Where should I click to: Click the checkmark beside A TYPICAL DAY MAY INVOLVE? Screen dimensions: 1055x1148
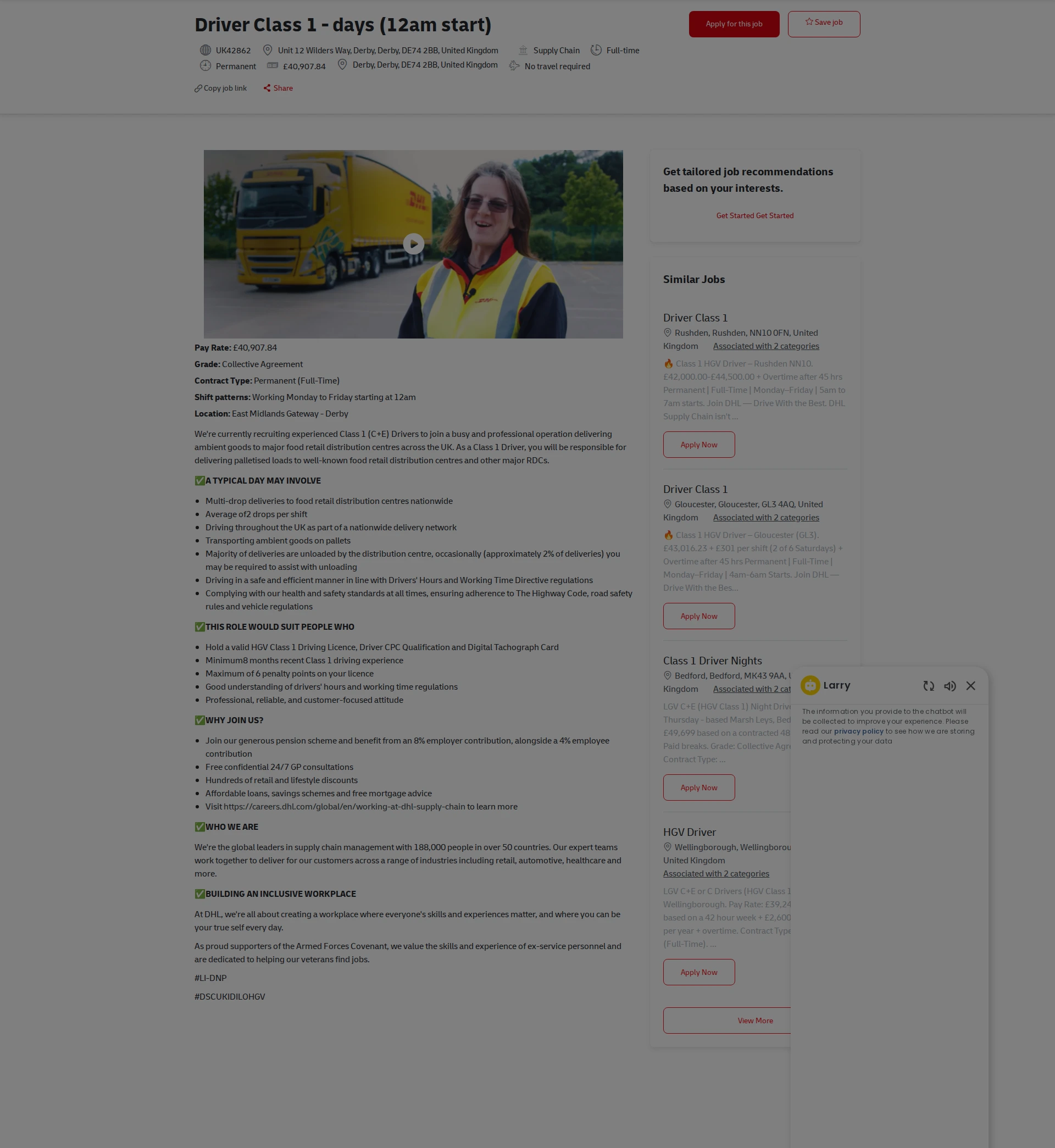pyautogui.click(x=199, y=481)
